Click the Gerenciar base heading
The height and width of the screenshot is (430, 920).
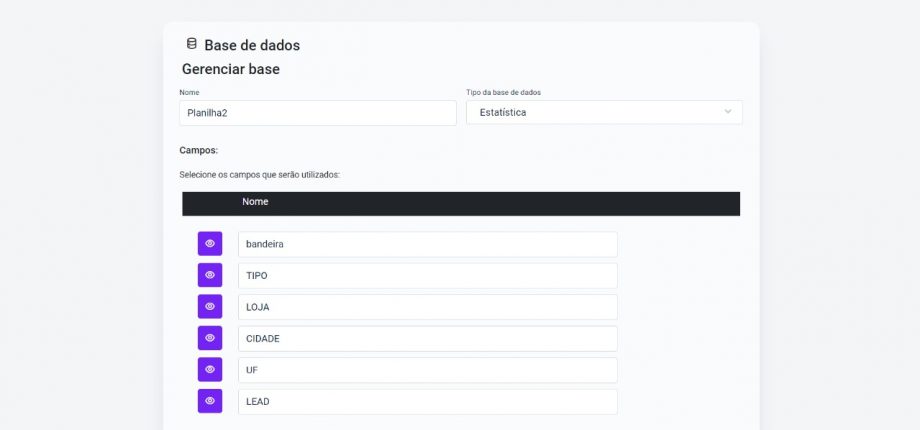click(x=230, y=70)
